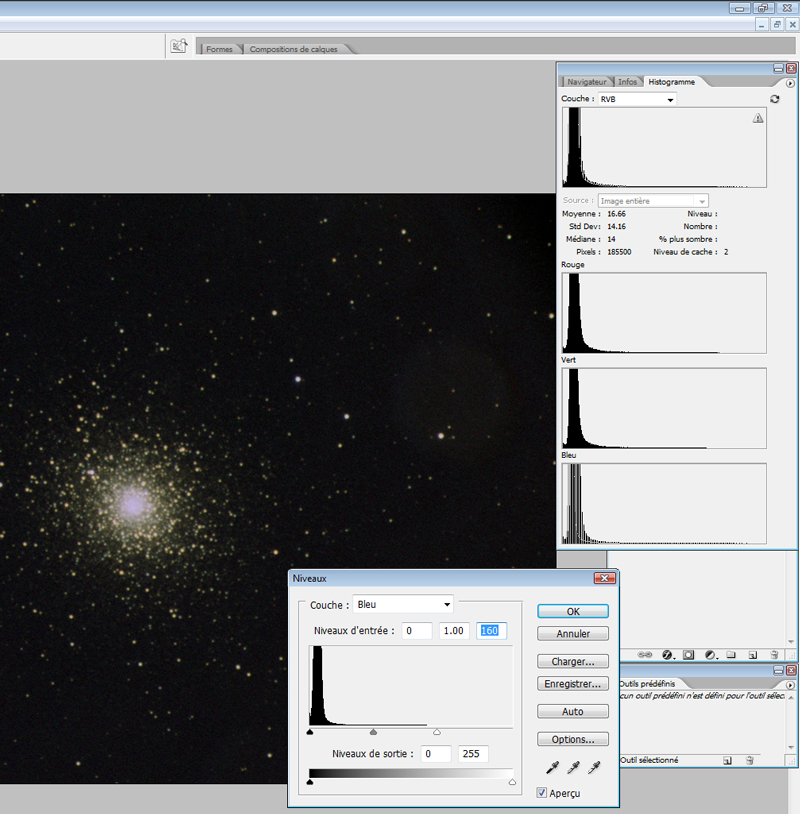Switch to the Navigateur tab
The height and width of the screenshot is (814, 800).
pyautogui.click(x=586, y=82)
